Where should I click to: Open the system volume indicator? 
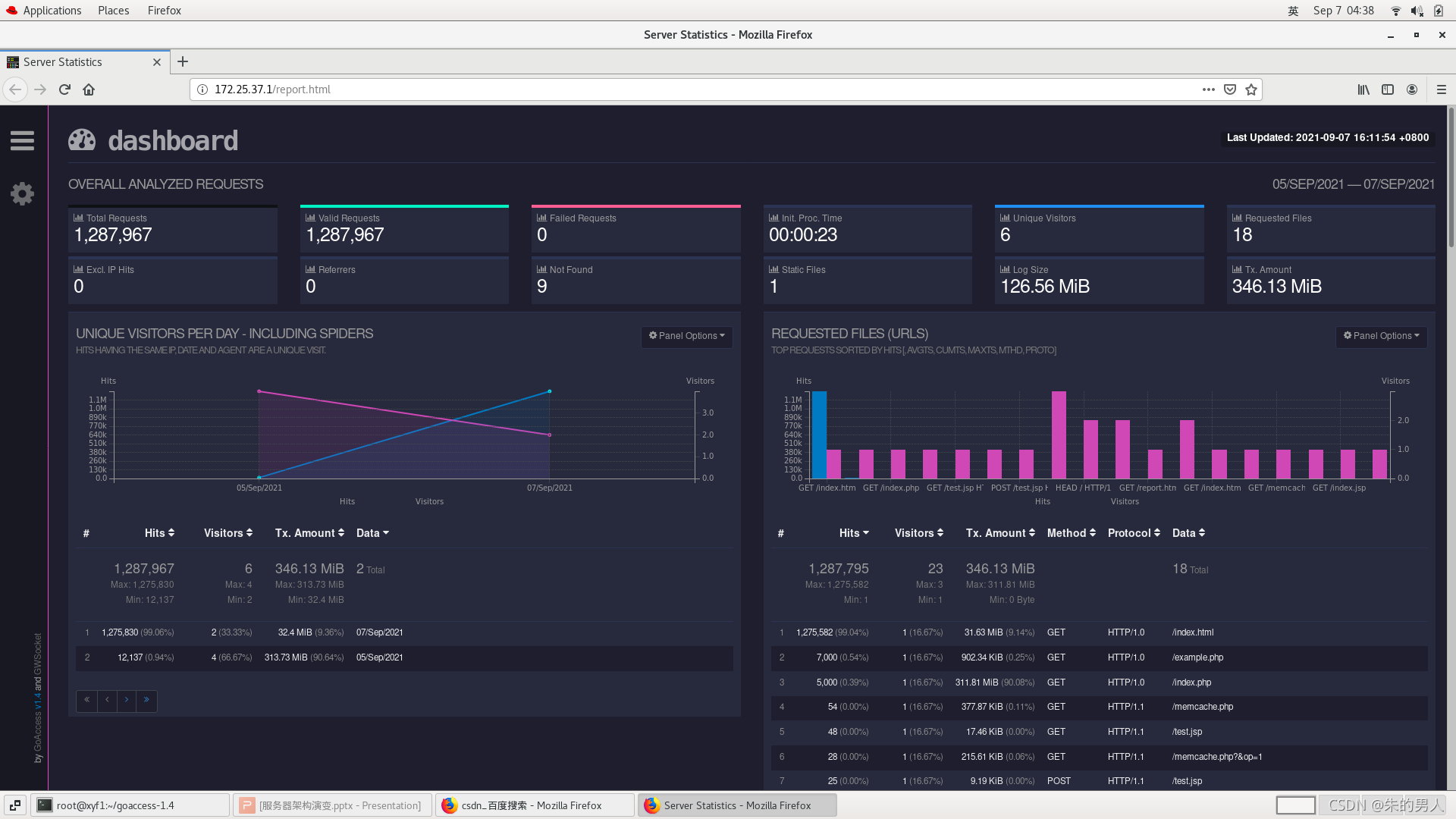pyautogui.click(x=1417, y=11)
